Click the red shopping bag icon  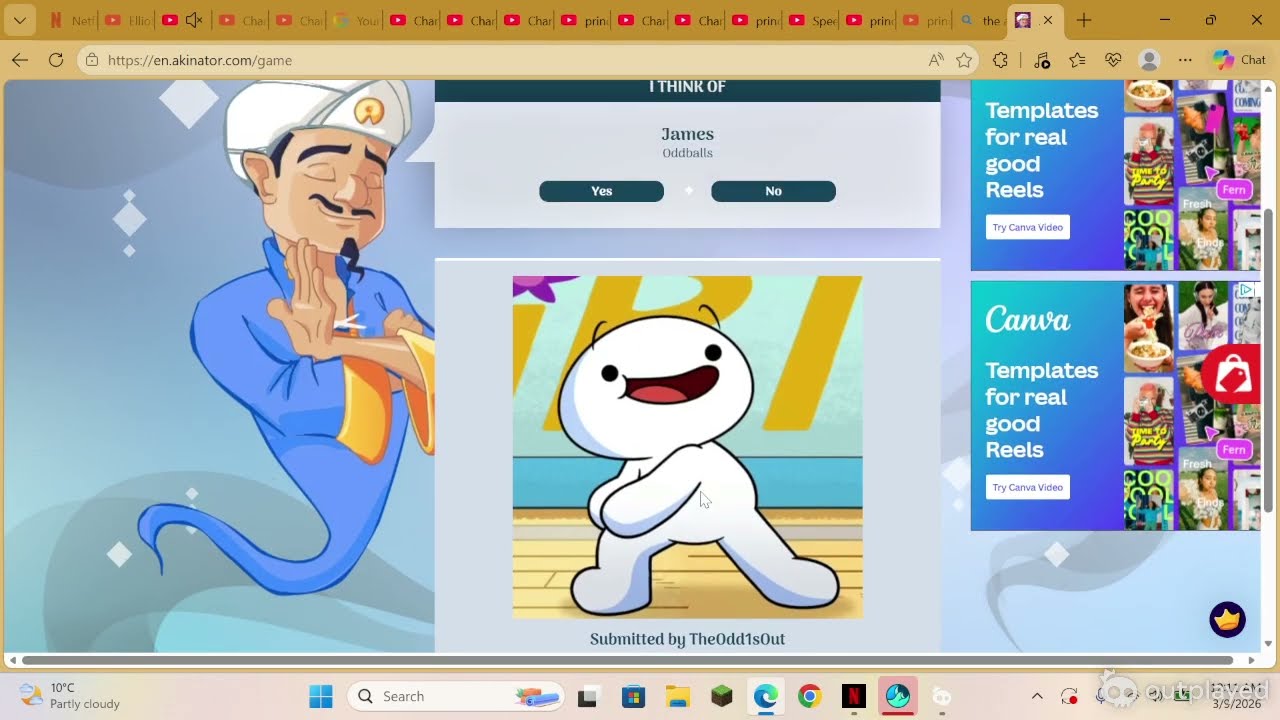pyautogui.click(x=1232, y=375)
